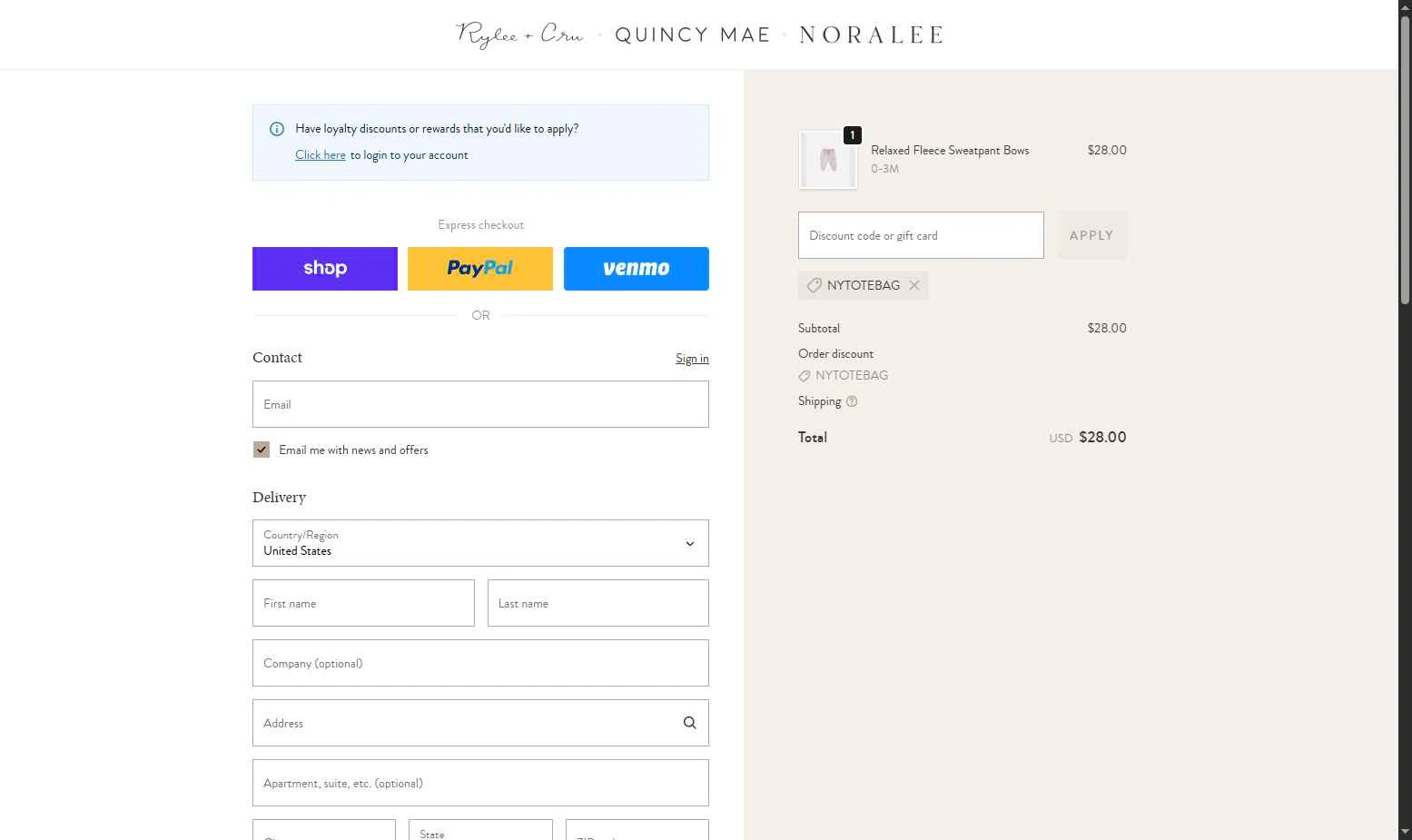Click the tag icon on NYTOTEBAG chip
This screenshot has width=1412, height=840.
815,285
